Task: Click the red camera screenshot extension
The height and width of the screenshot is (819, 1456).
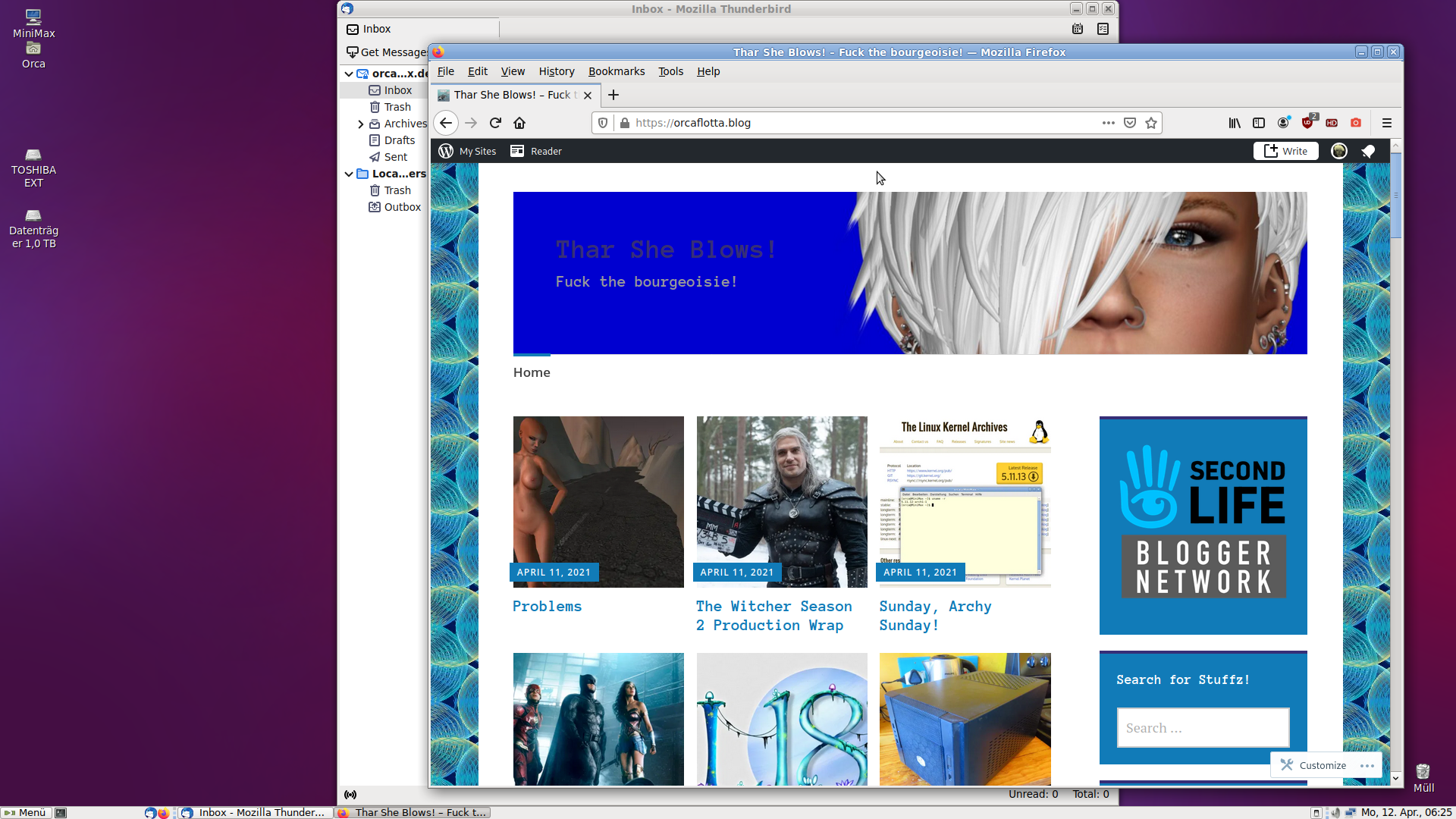Action: (1356, 123)
